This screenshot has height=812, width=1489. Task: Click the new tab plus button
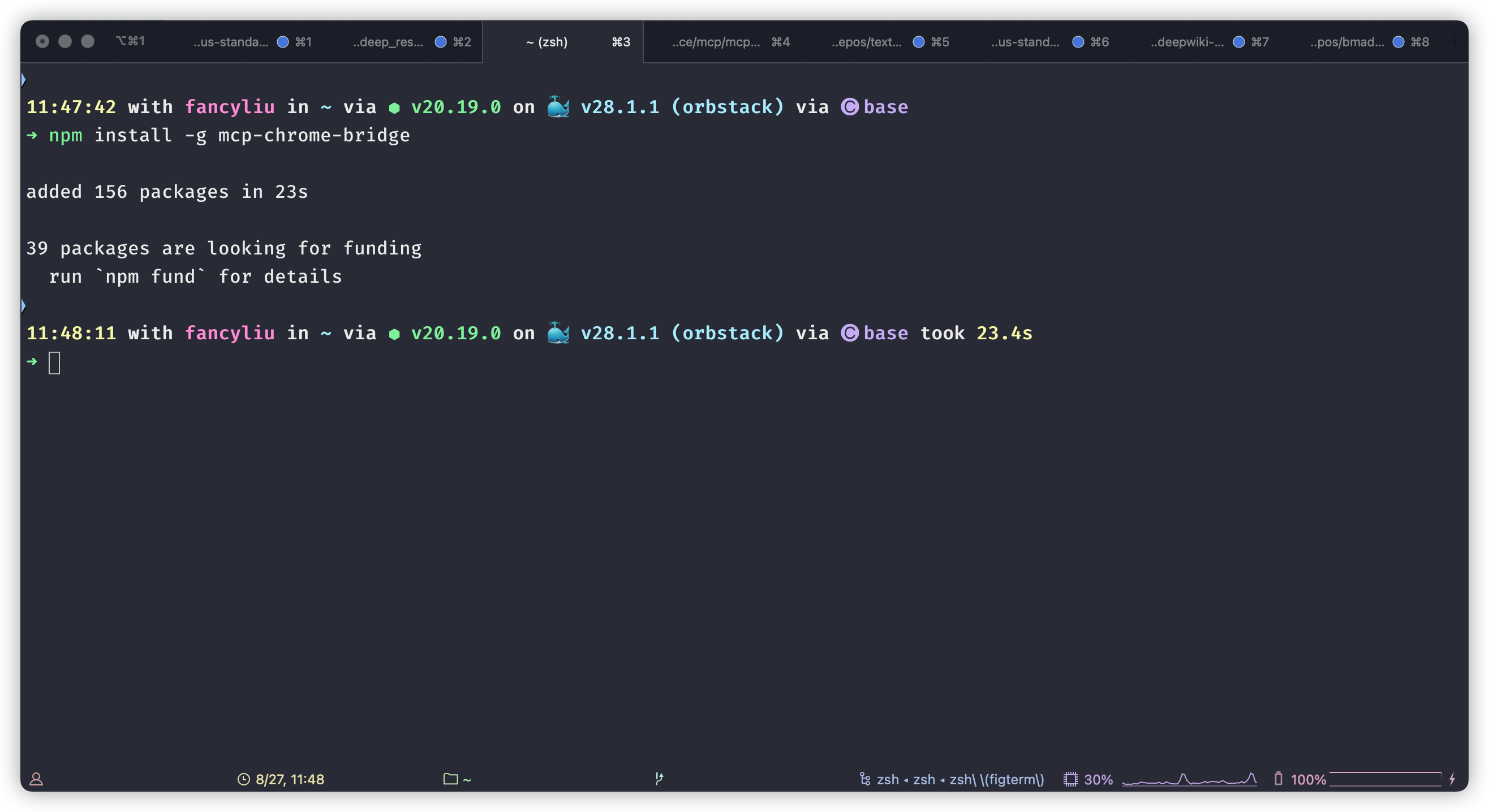click(1456, 42)
